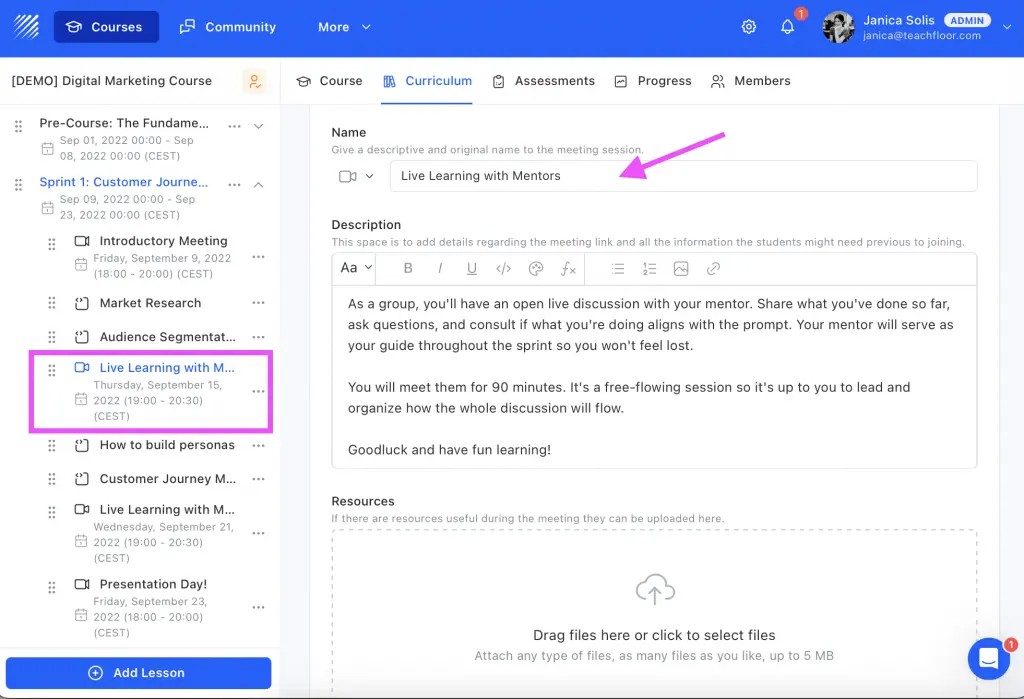Create a numbered list

point(649,268)
